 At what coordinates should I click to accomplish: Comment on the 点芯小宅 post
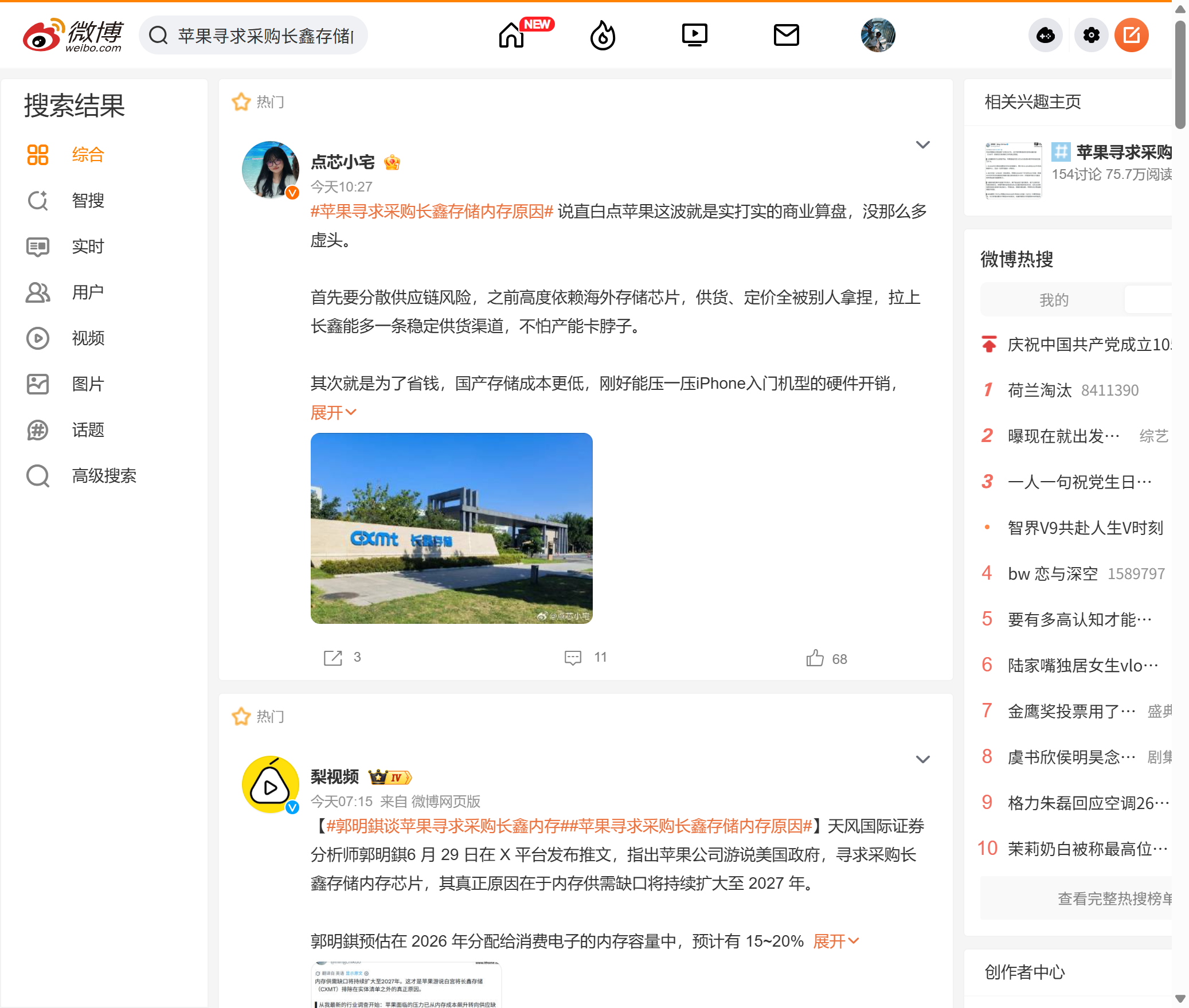coord(585,658)
